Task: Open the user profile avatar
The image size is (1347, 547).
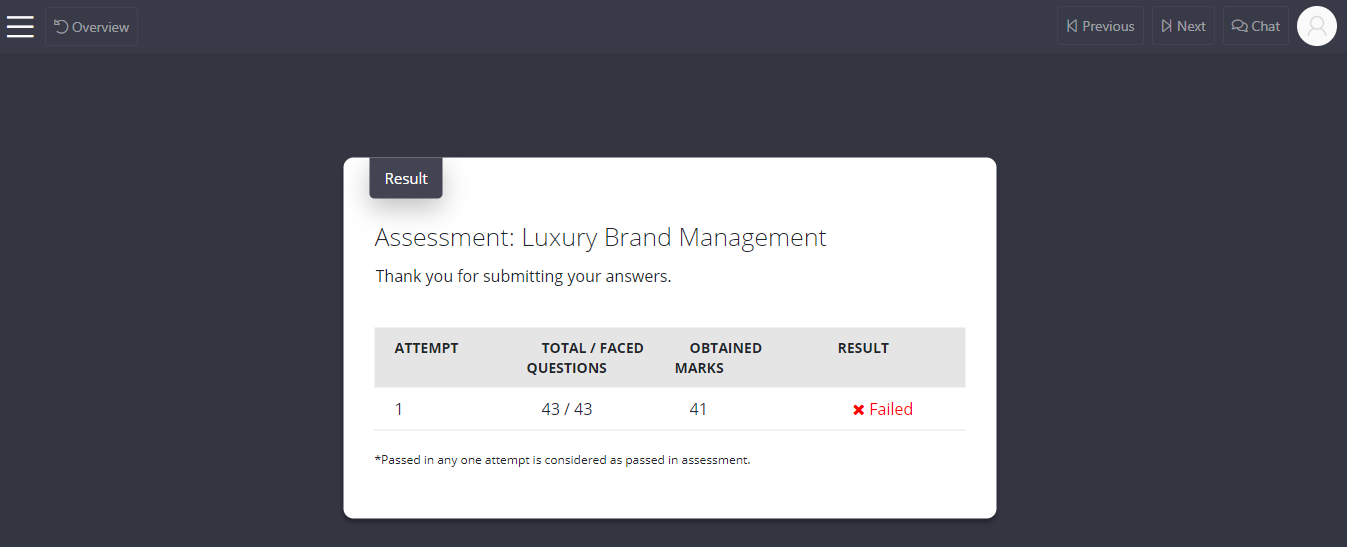Action: pos(1317,26)
